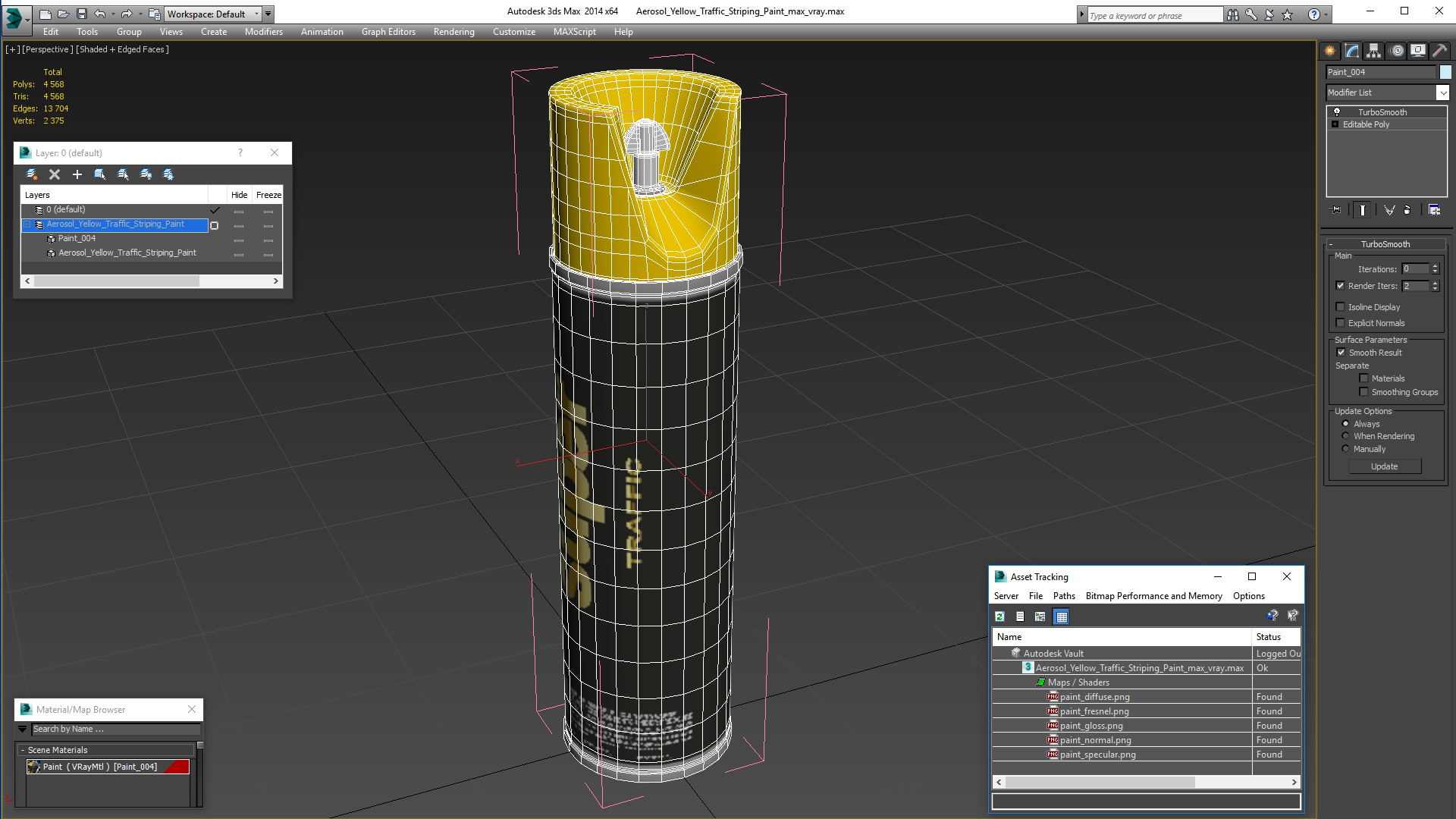The height and width of the screenshot is (819, 1456).
Task: Make the modifier unique
Action: [1389, 210]
